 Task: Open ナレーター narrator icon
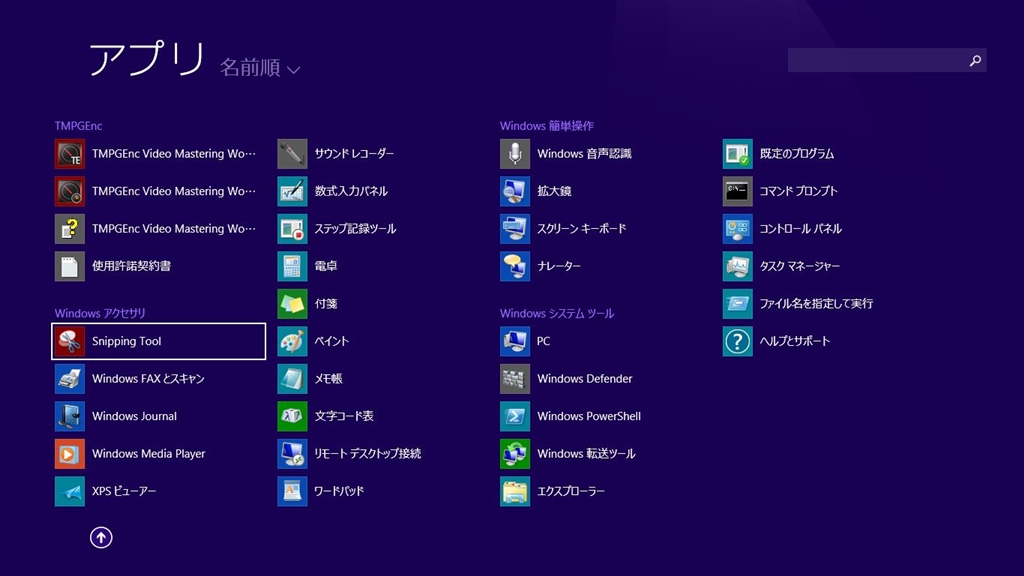[515, 266]
